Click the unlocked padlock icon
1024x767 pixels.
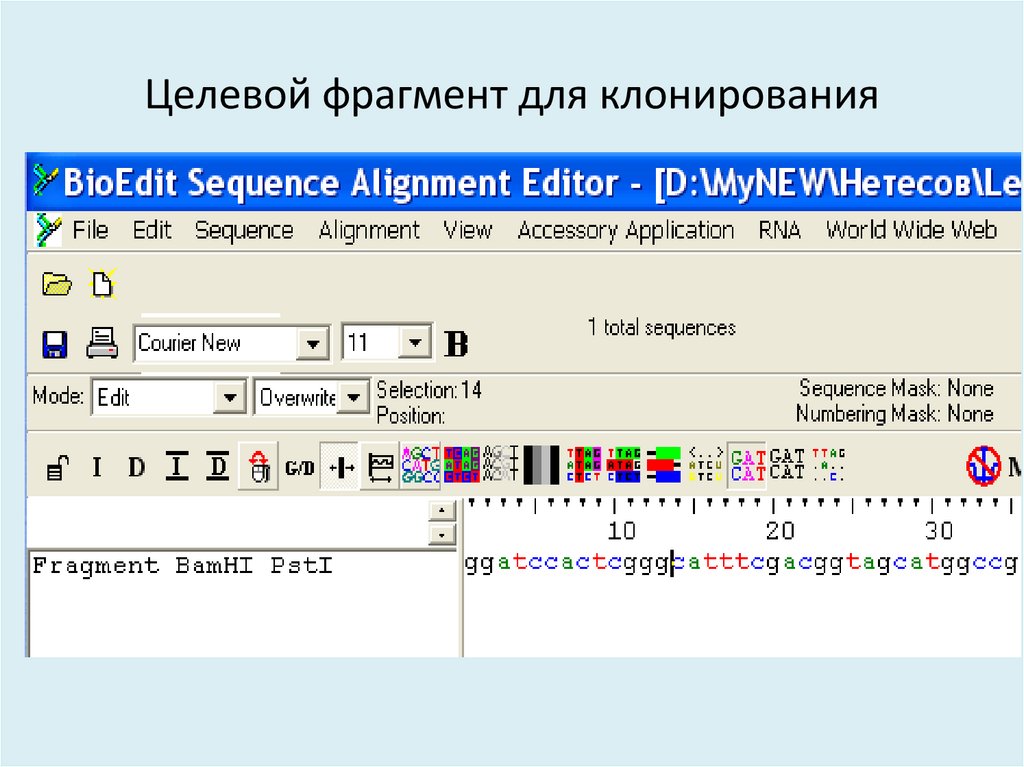pyautogui.click(x=57, y=468)
